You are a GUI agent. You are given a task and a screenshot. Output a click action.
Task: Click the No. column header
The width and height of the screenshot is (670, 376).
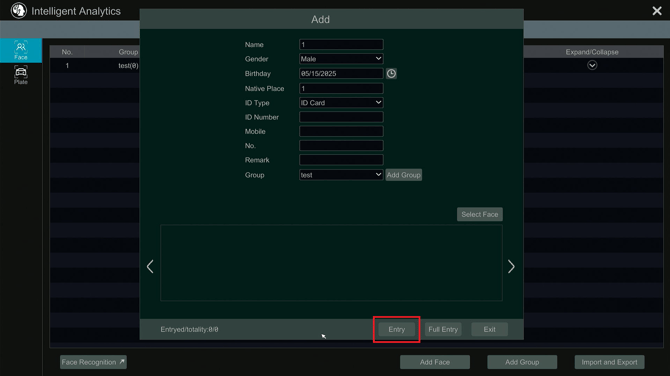(x=67, y=52)
